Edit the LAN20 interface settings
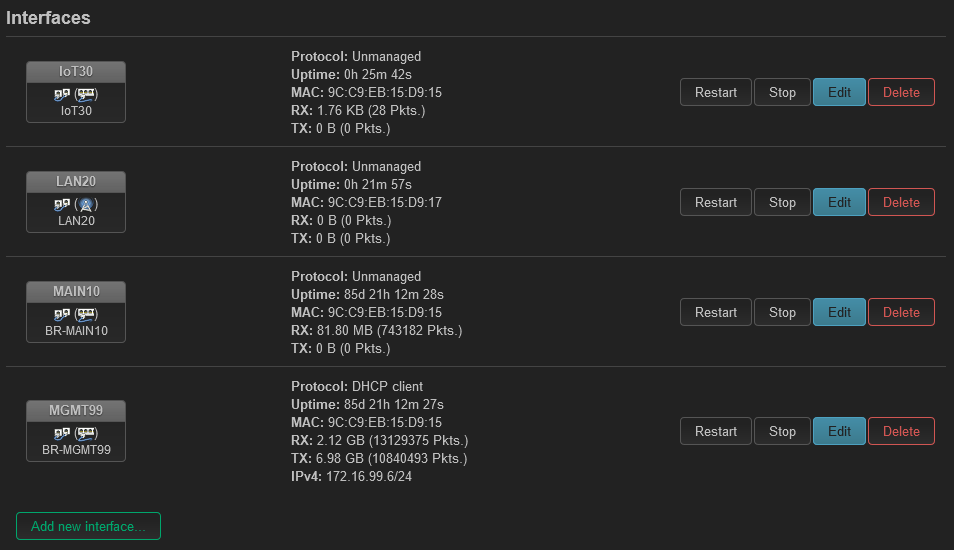954x550 pixels. click(x=839, y=202)
